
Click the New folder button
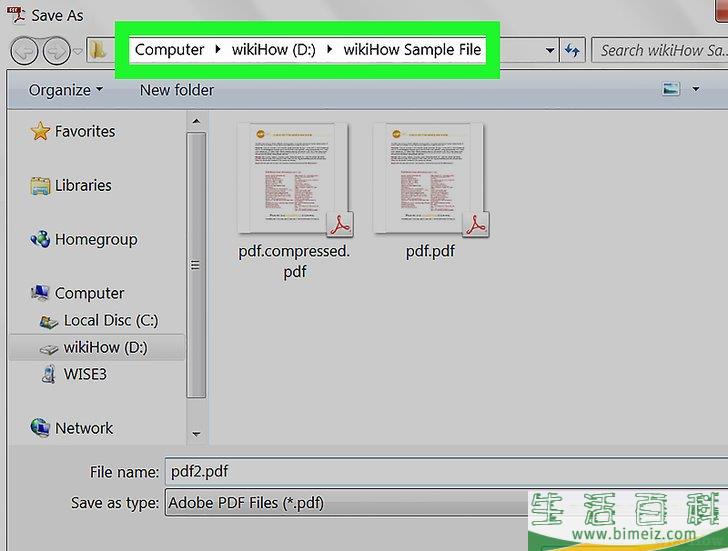[x=177, y=90]
